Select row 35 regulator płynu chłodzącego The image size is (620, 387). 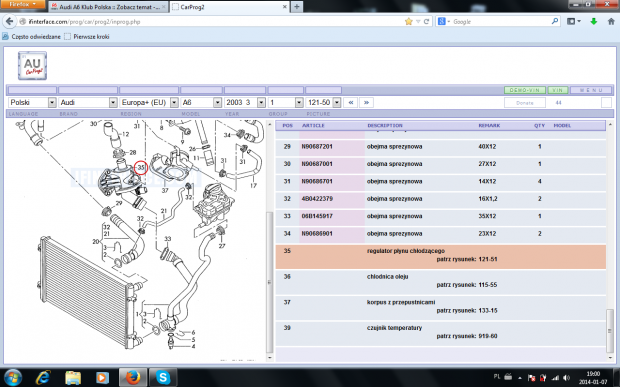(x=440, y=257)
